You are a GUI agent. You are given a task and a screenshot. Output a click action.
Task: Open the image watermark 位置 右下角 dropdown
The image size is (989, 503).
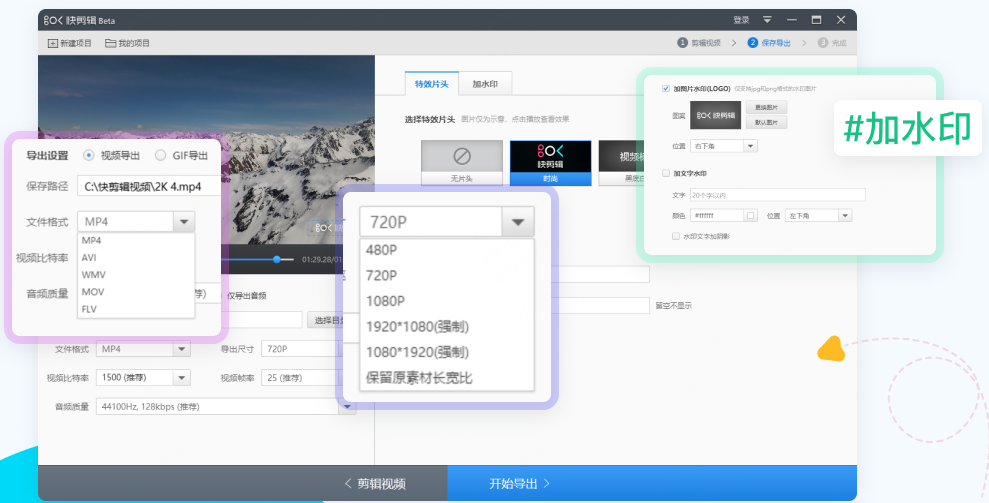(x=723, y=146)
